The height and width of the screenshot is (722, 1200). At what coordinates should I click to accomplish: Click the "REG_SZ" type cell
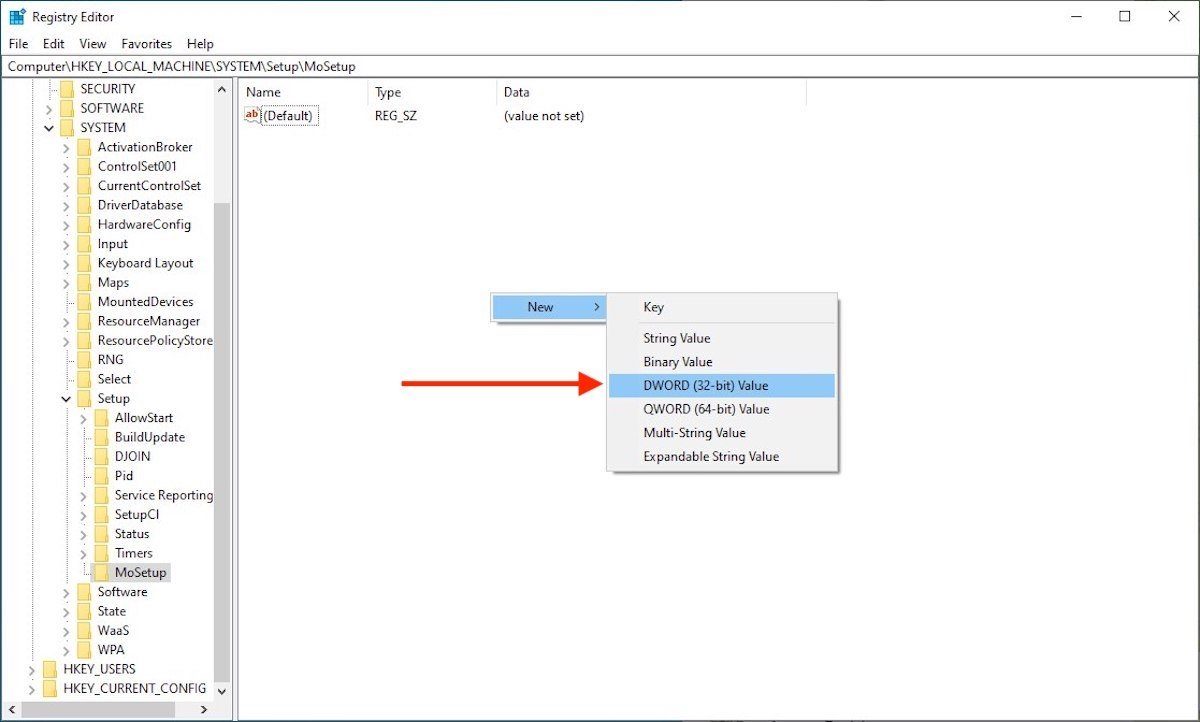click(x=395, y=116)
